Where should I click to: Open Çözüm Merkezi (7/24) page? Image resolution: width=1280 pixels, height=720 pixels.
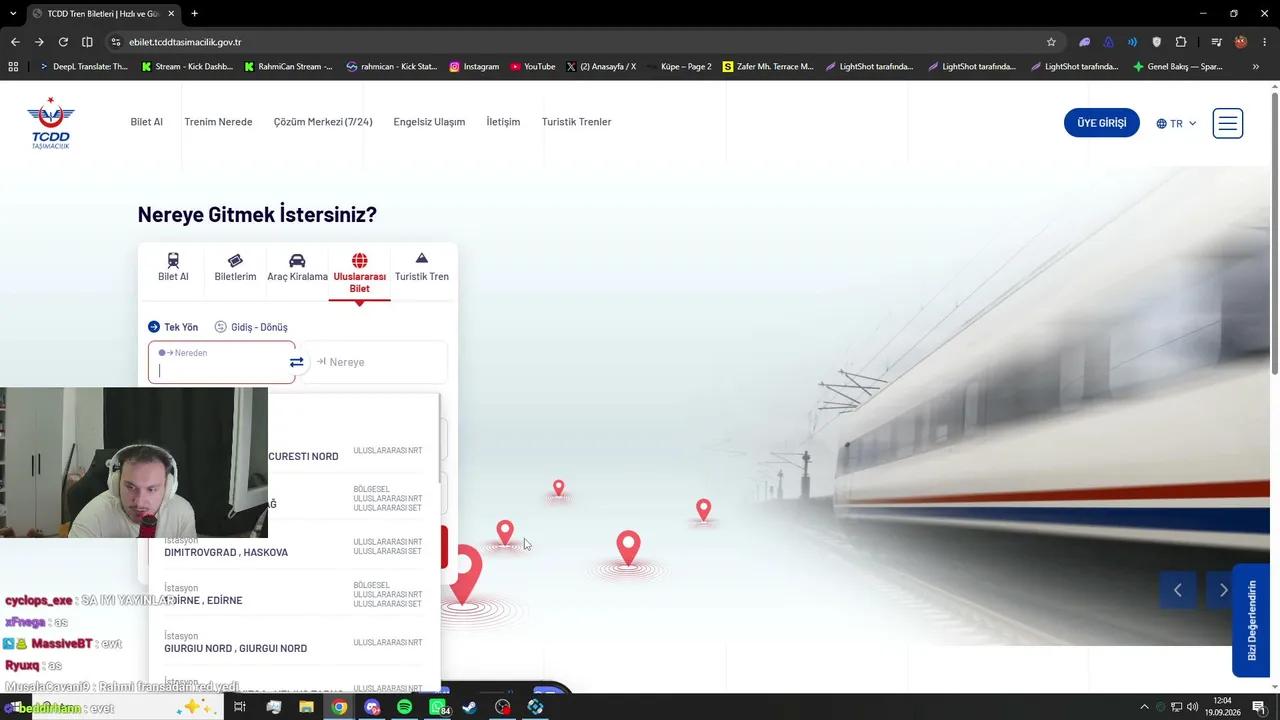coord(323,122)
